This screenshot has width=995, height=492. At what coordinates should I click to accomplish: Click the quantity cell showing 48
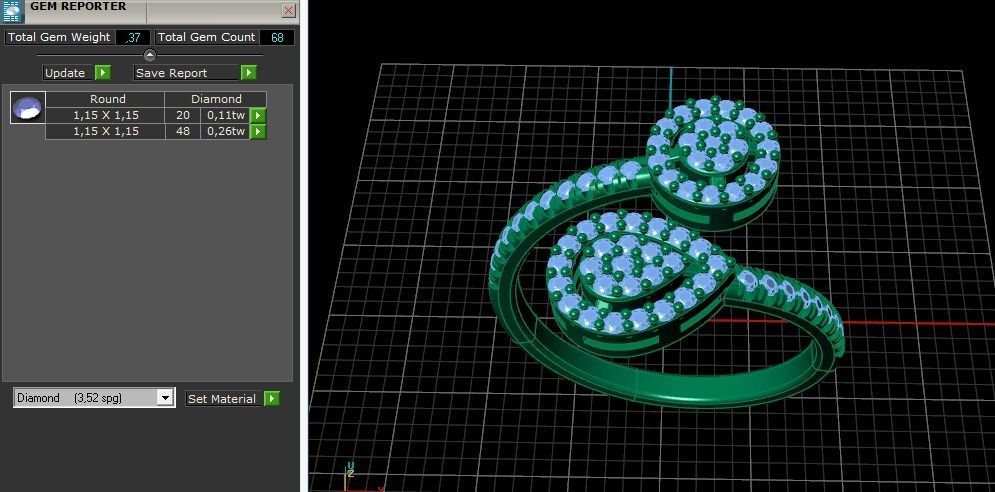point(183,131)
